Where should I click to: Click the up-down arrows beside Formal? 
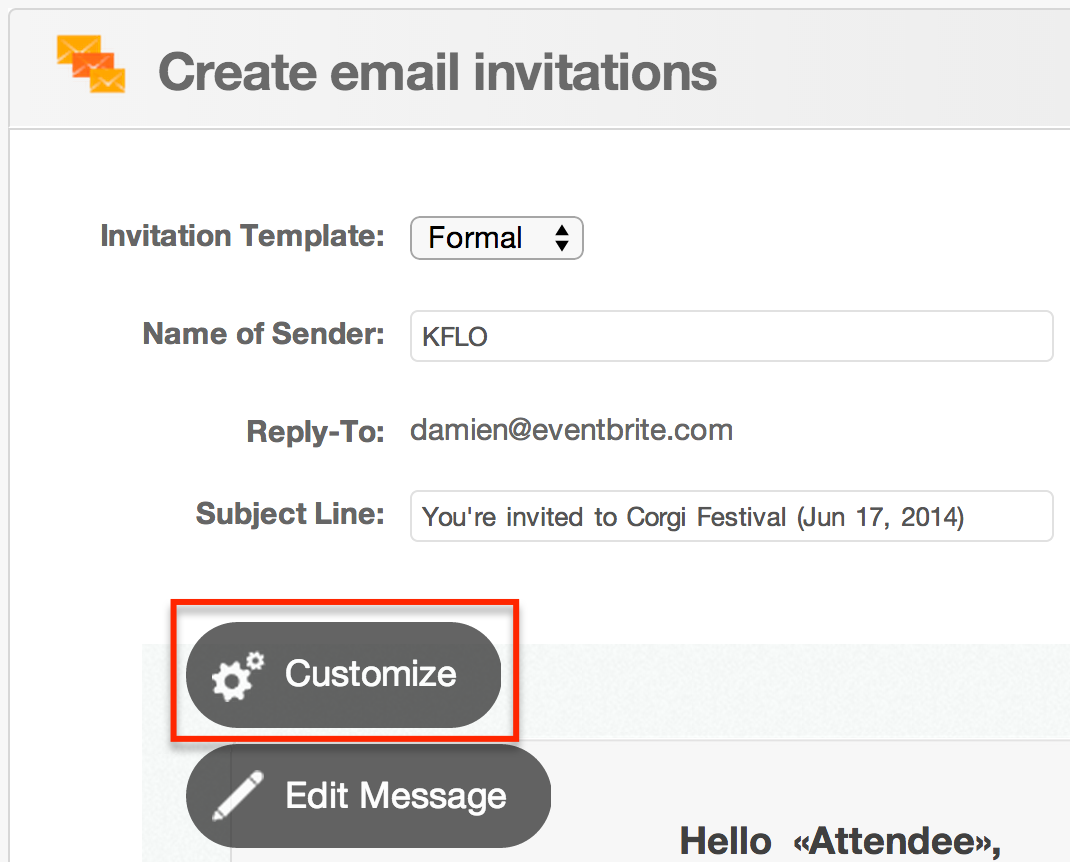click(x=562, y=238)
